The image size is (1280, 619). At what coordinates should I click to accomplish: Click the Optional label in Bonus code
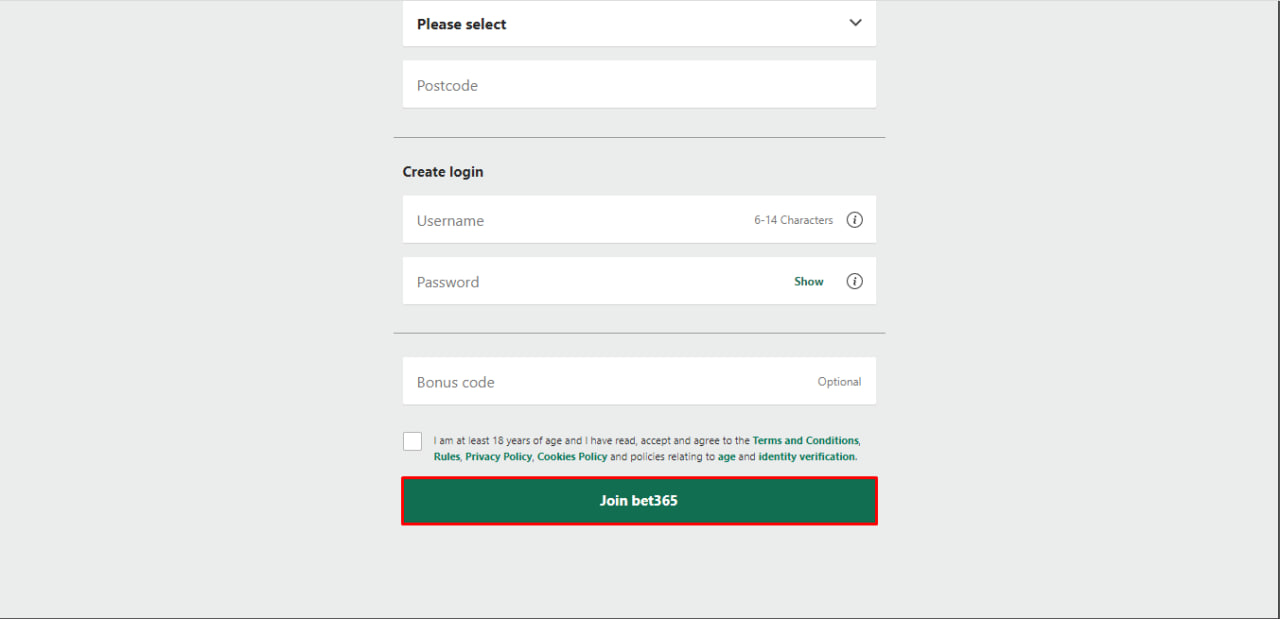coord(839,382)
